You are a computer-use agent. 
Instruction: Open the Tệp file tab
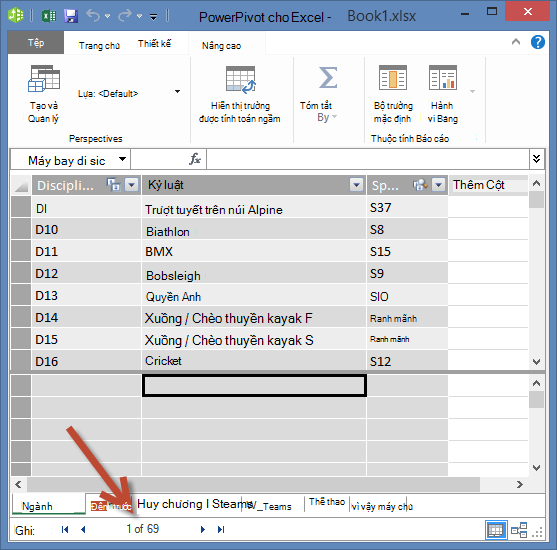coord(36,43)
